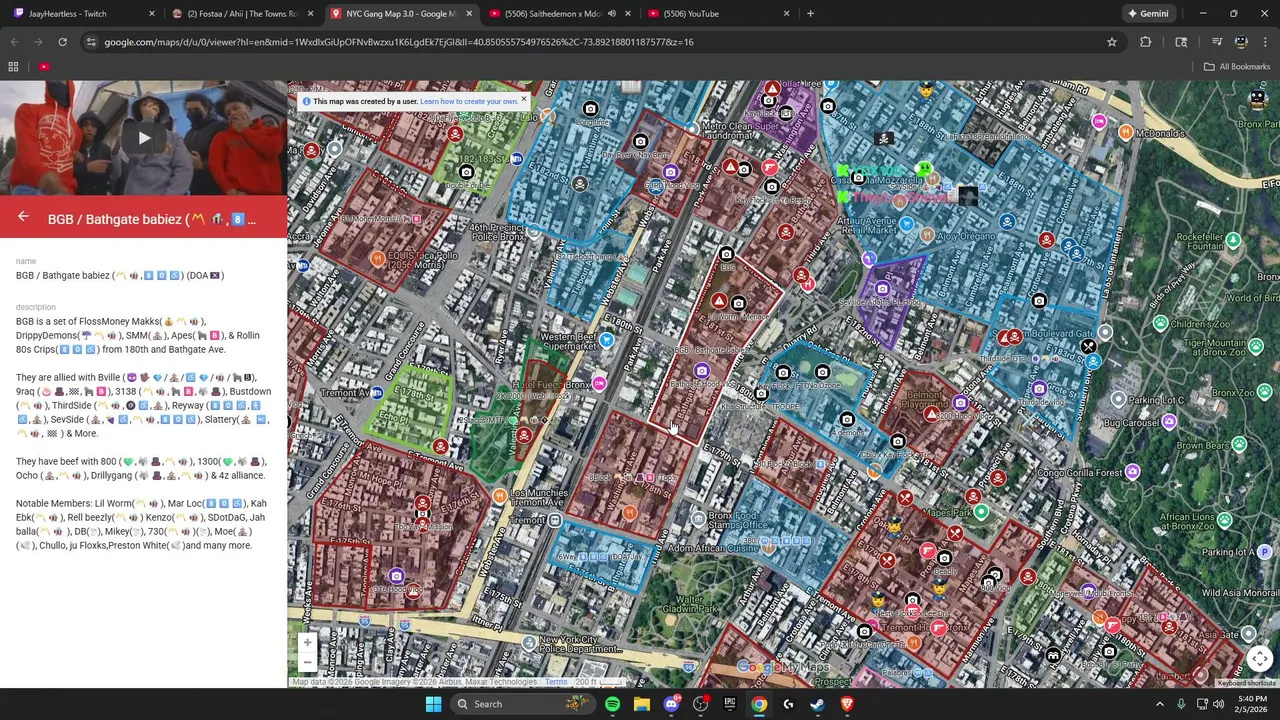Open the Gemini button in Chrome

(1148, 14)
